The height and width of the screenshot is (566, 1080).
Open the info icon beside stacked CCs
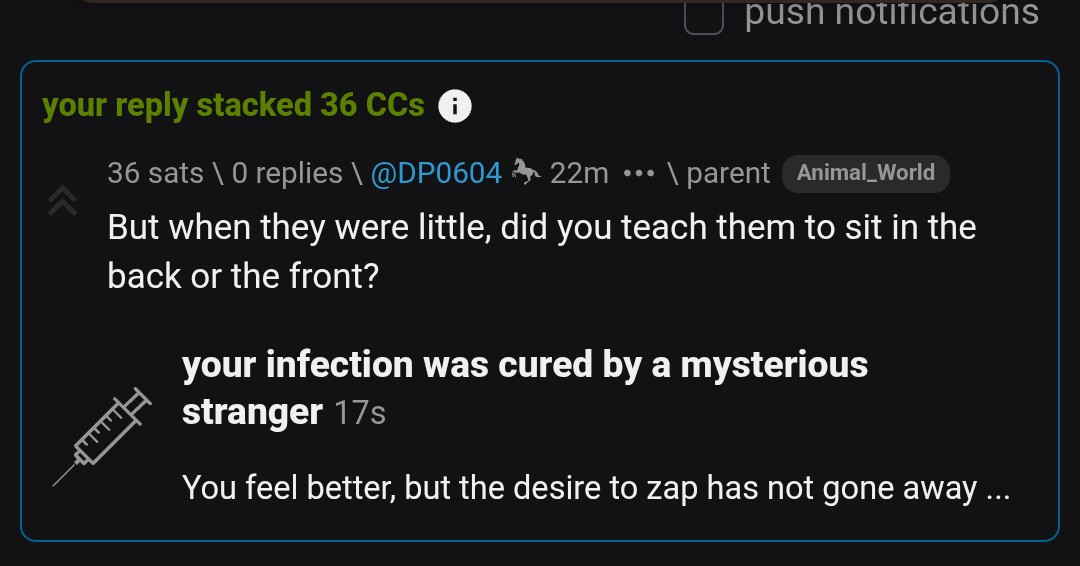tap(455, 106)
